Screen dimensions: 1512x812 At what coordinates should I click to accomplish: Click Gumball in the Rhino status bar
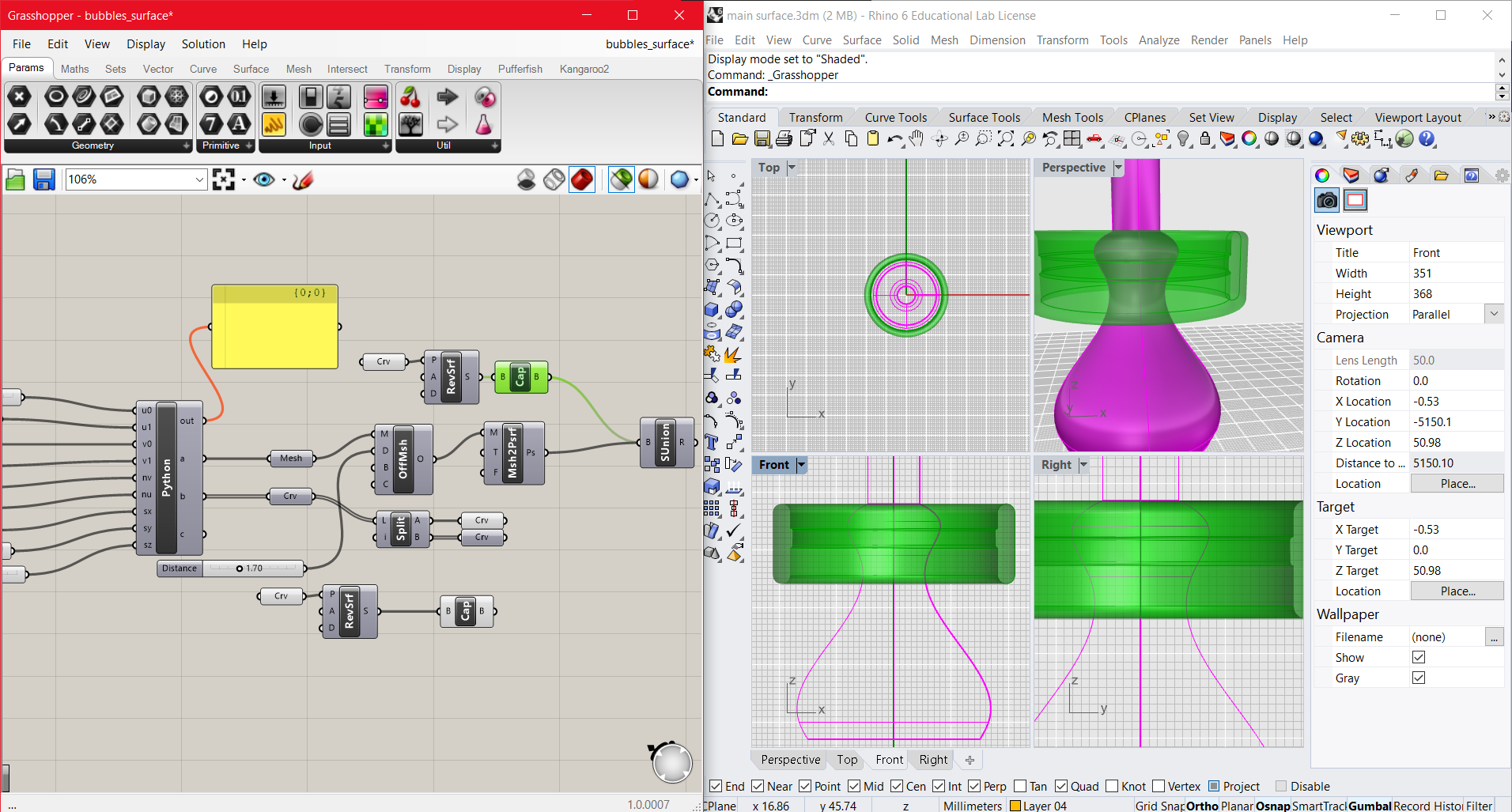[1370, 806]
